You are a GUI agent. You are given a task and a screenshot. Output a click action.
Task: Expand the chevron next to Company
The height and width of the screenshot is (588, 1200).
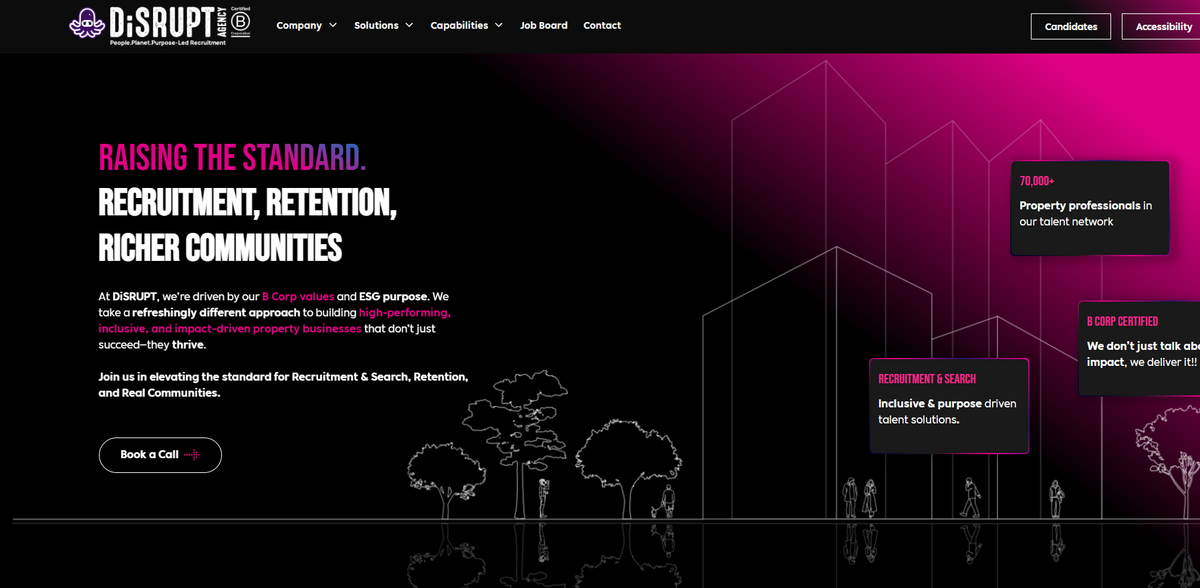(x=333, y=26)
